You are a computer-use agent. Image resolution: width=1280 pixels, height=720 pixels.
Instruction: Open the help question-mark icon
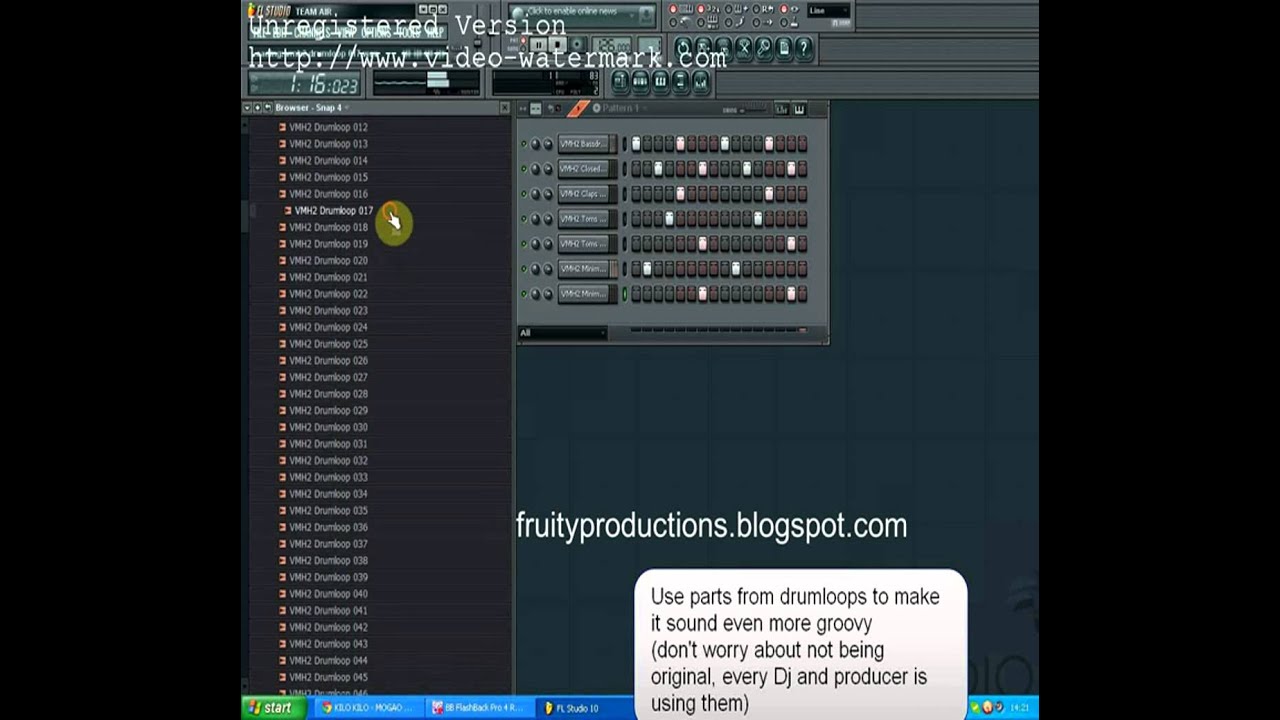click(804, 48)
